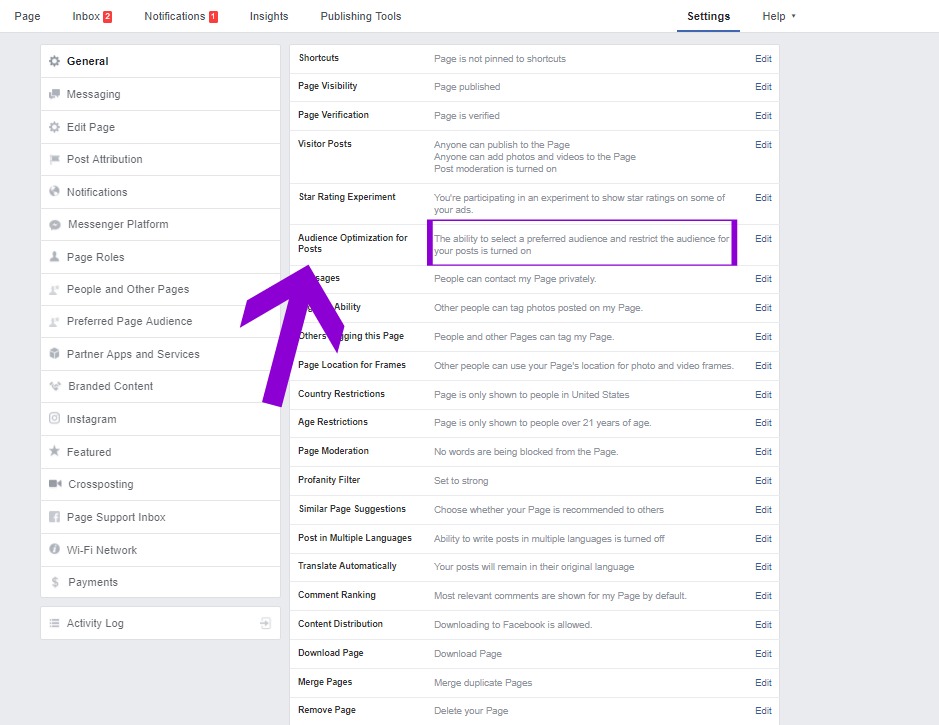Click the Partner Apps and Services cube icon

(54, 354)
